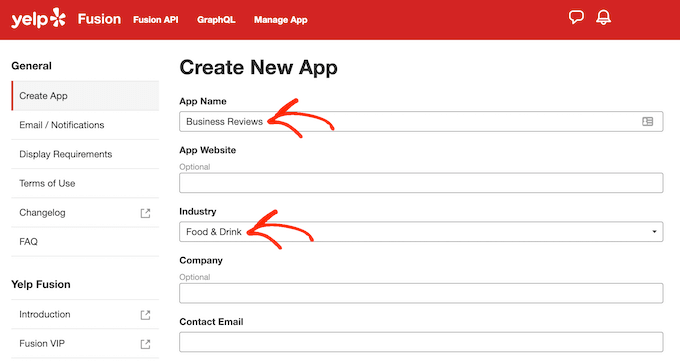
Task: Open the Fusion API menu
Action: coord(156,20)
